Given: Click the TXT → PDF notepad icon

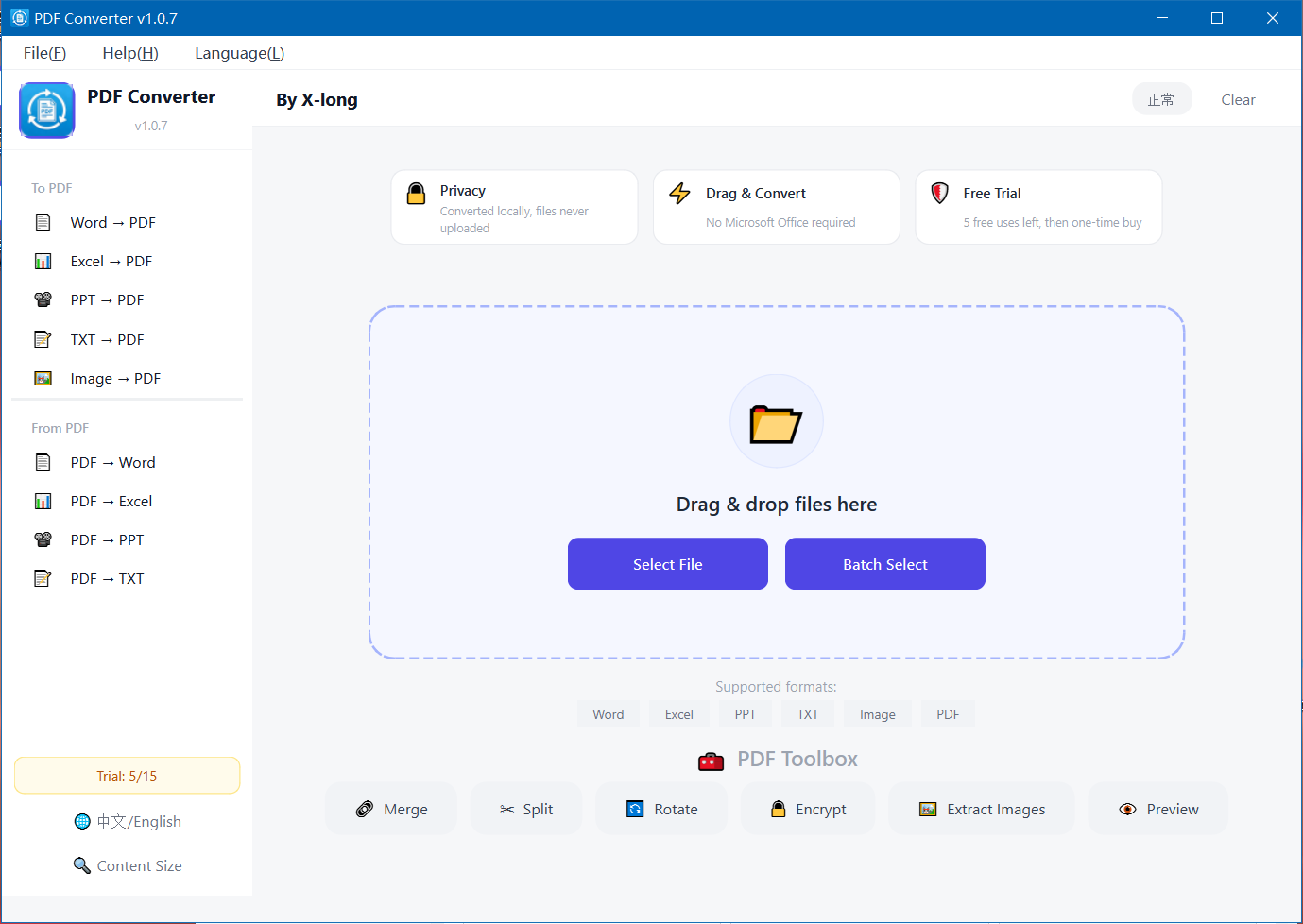Looking at the screenshot, I should (x=43, y=339).
